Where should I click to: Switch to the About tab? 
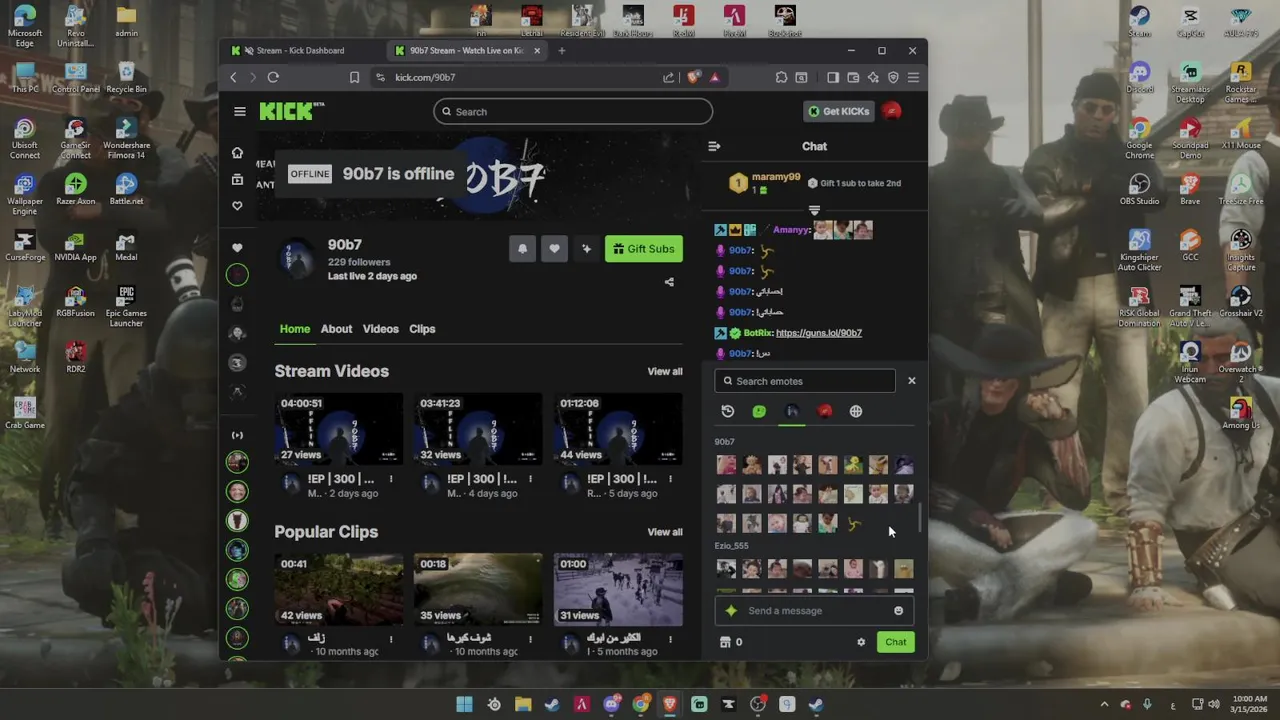coord(336,329)
